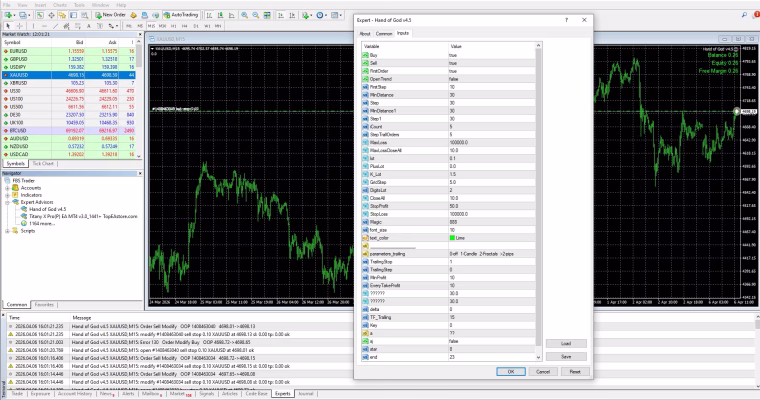Switch chart to H1 timeframe button
The image size is (760, 400).
[174, 26]
